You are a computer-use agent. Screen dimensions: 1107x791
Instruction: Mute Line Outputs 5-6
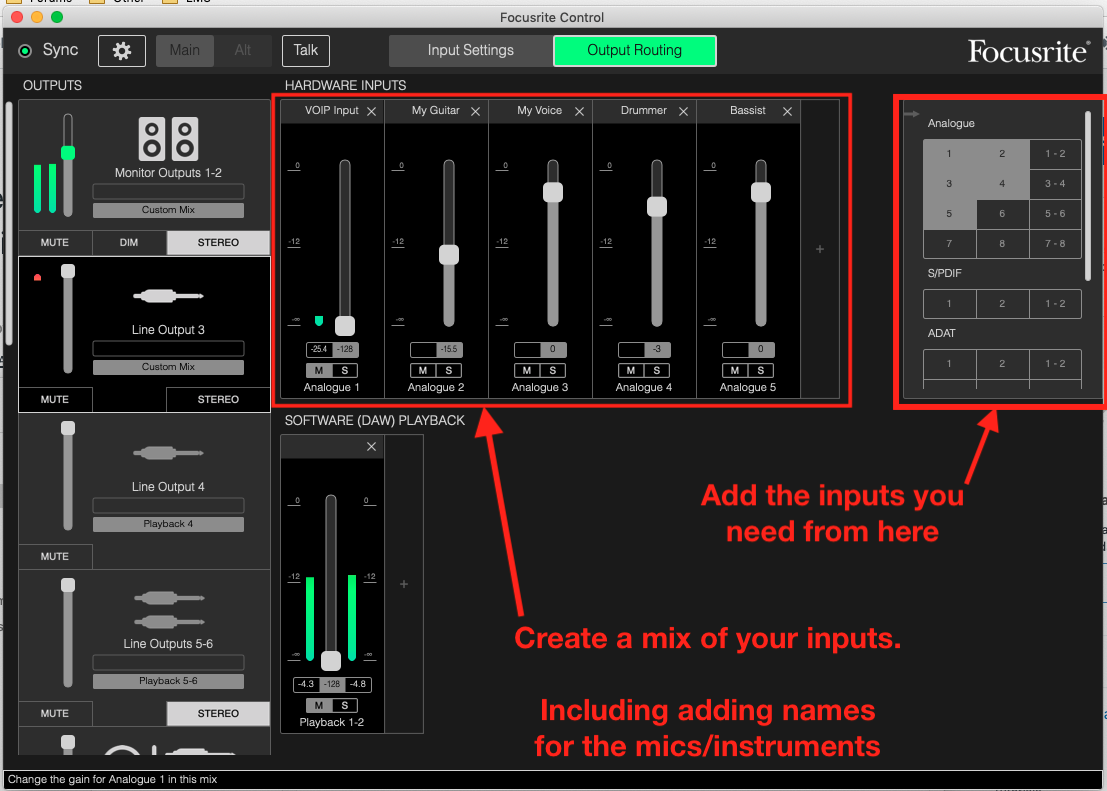point(55,713)
